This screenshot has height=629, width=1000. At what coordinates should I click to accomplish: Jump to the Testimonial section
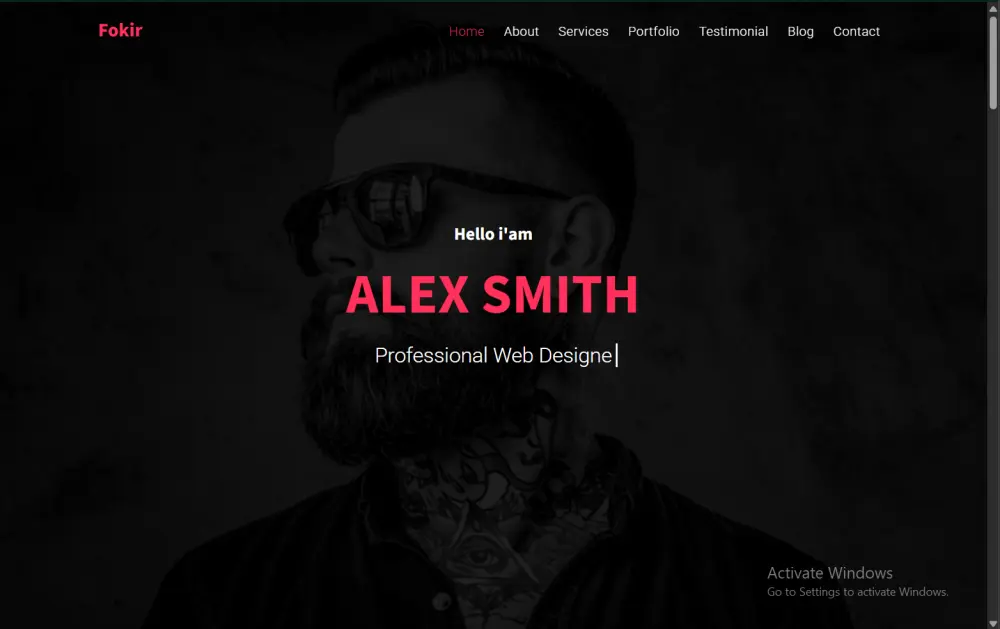pos(733,31)
